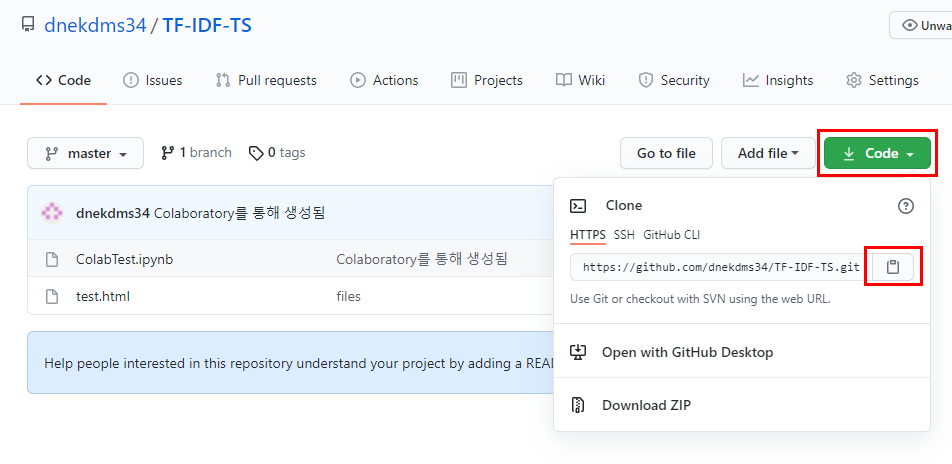The height and width of the screenshot is (464, 952).
Task: Click the Clone help question mark icon
Action: (905, 206)
